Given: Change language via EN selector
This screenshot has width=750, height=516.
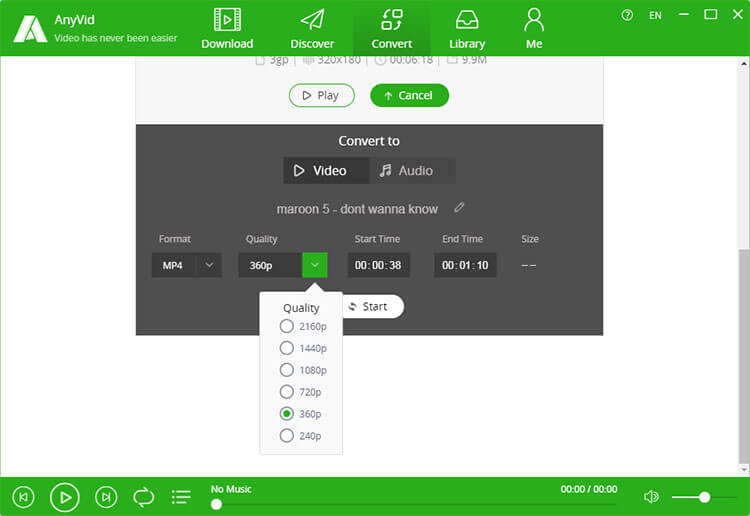Looking at the screenshot, I should [655, 15].
